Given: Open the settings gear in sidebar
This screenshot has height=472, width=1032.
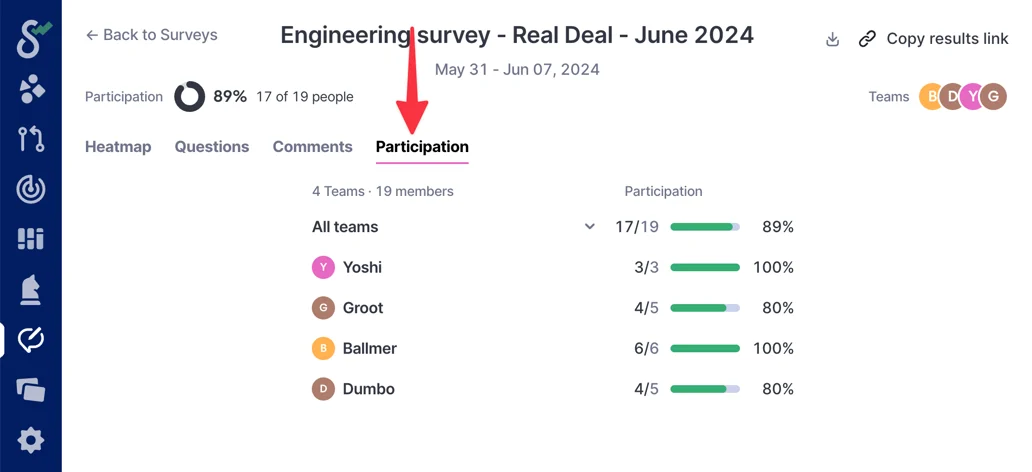Looking at the screenshot, I should tap(31, 440).
